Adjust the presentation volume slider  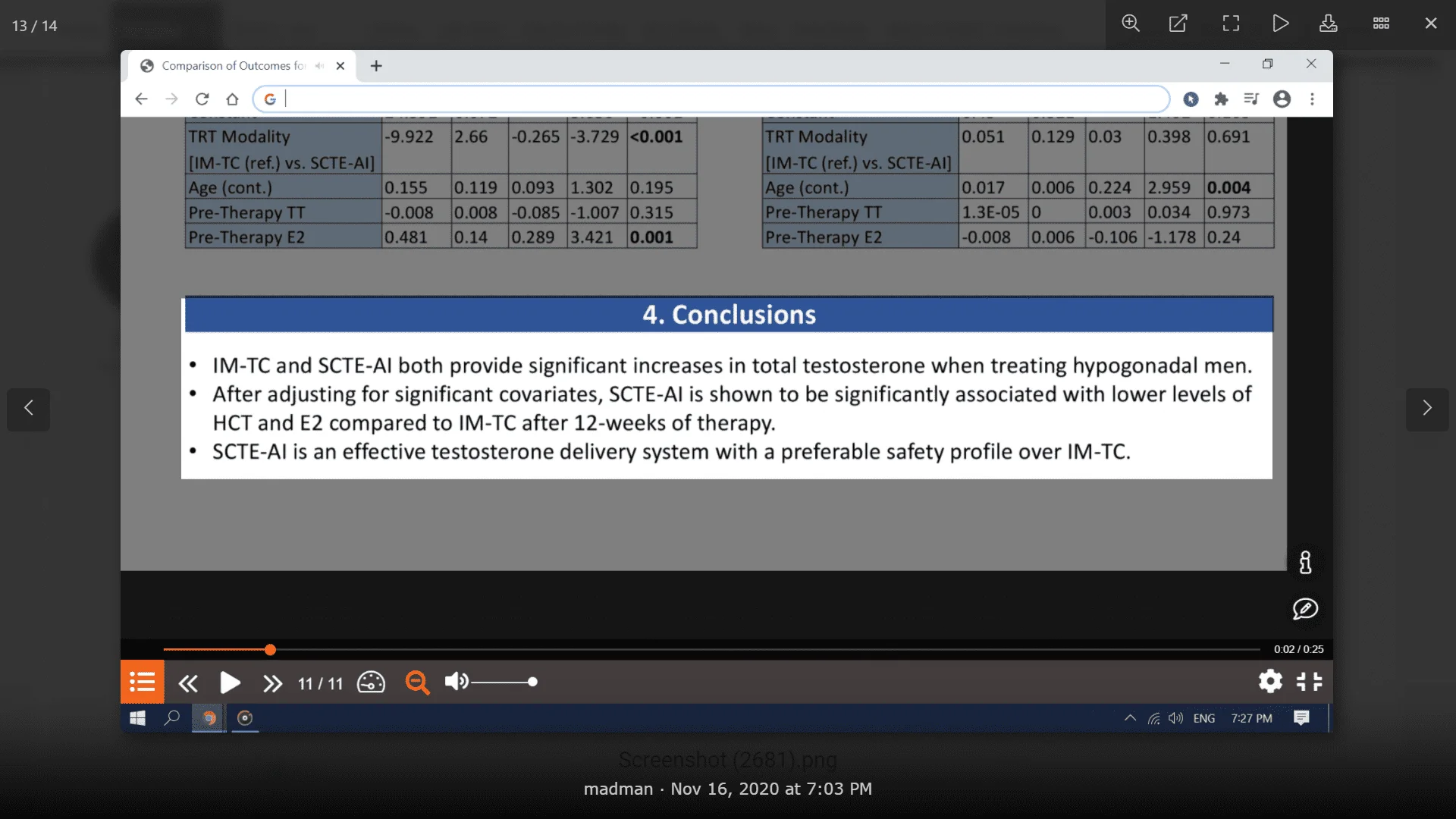pos(504,682)
